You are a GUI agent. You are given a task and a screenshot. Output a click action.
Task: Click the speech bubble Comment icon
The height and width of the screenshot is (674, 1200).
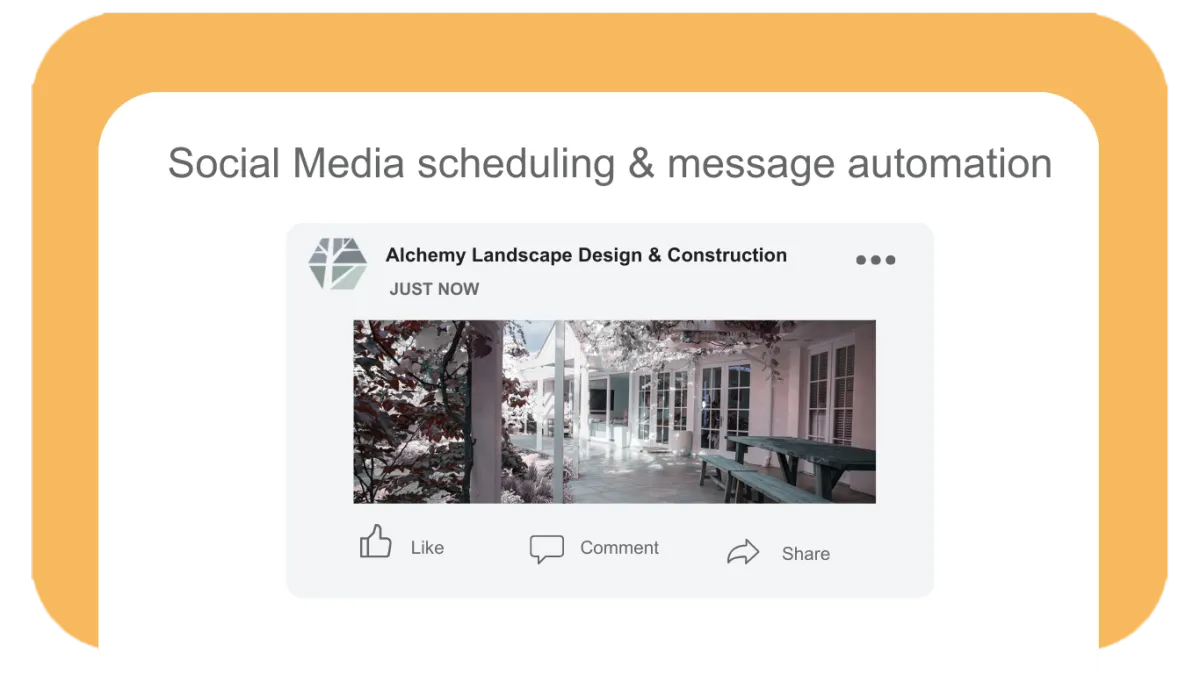546,549
